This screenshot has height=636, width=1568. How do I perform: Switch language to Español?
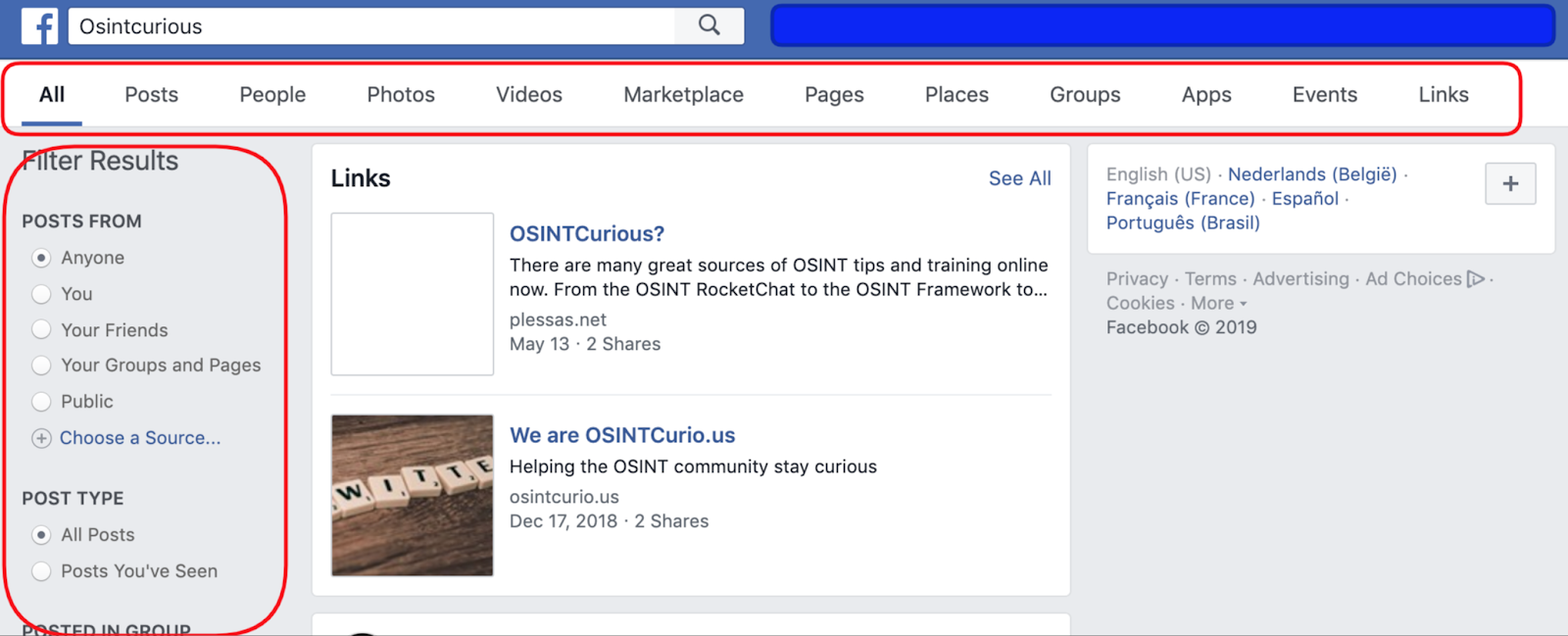pyautogui.click(x=1305, y=199)
